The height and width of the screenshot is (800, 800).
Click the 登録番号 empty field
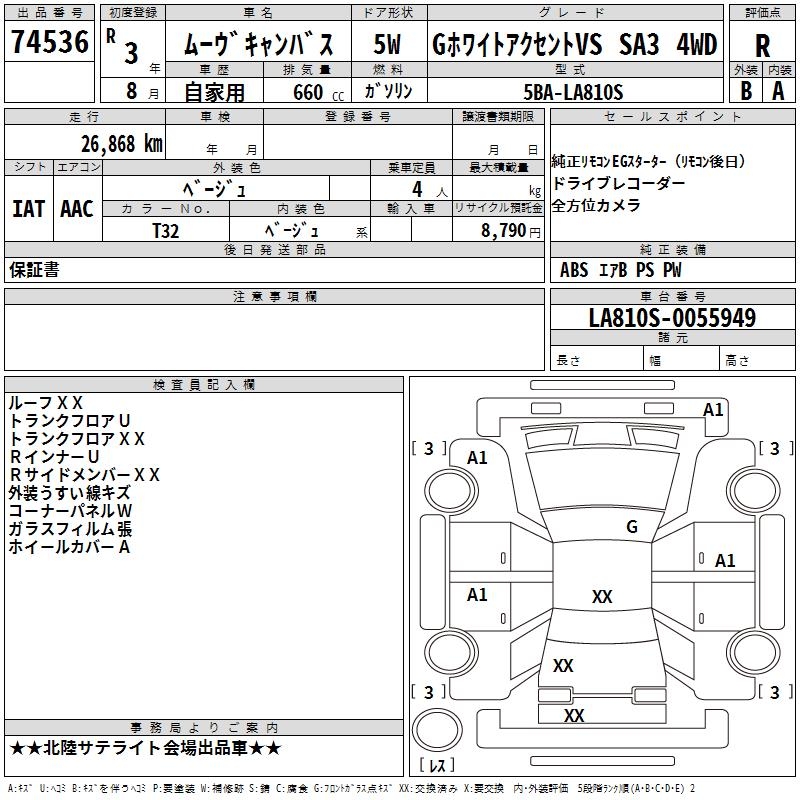pos(358,141)
